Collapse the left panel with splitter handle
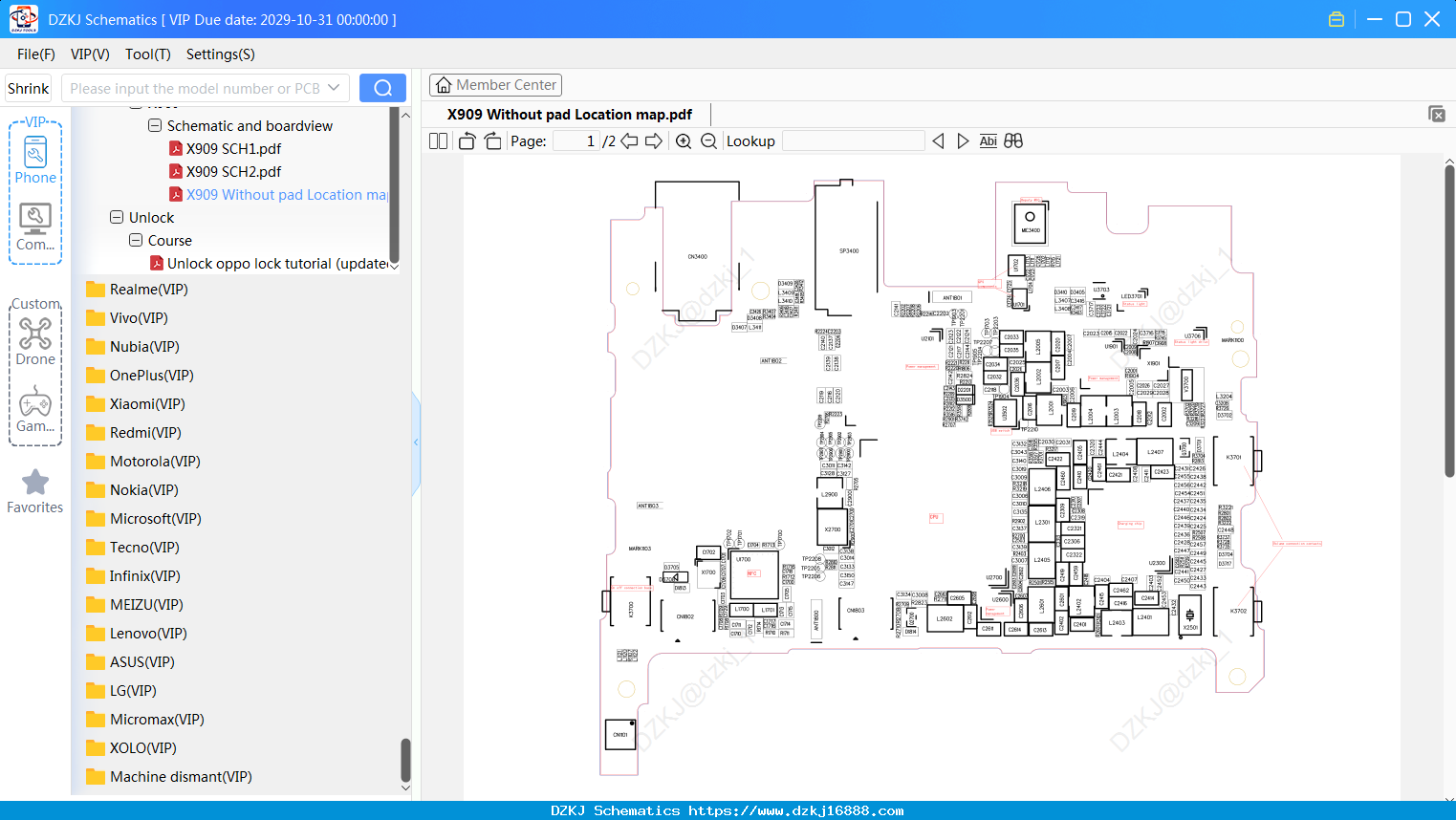The width and height of the screenshot is (1456, 820). point(416,442)
